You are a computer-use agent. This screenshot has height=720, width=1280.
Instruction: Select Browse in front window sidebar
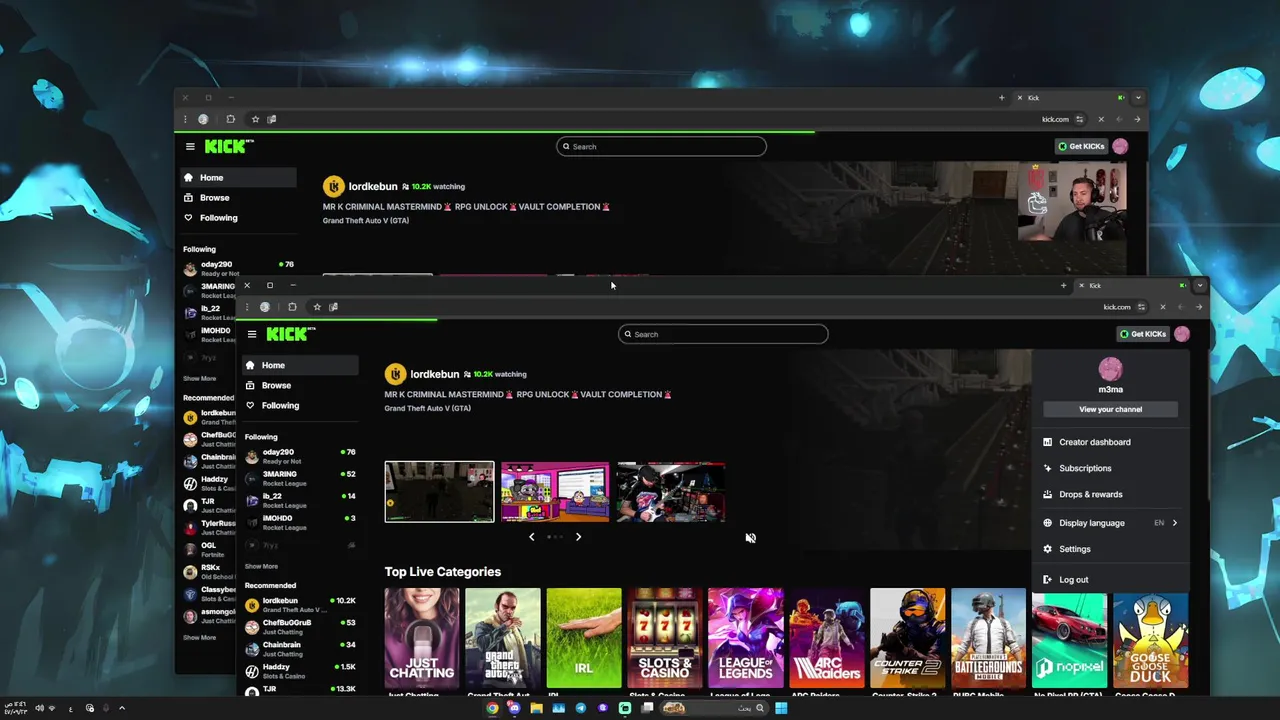(299, 385)
